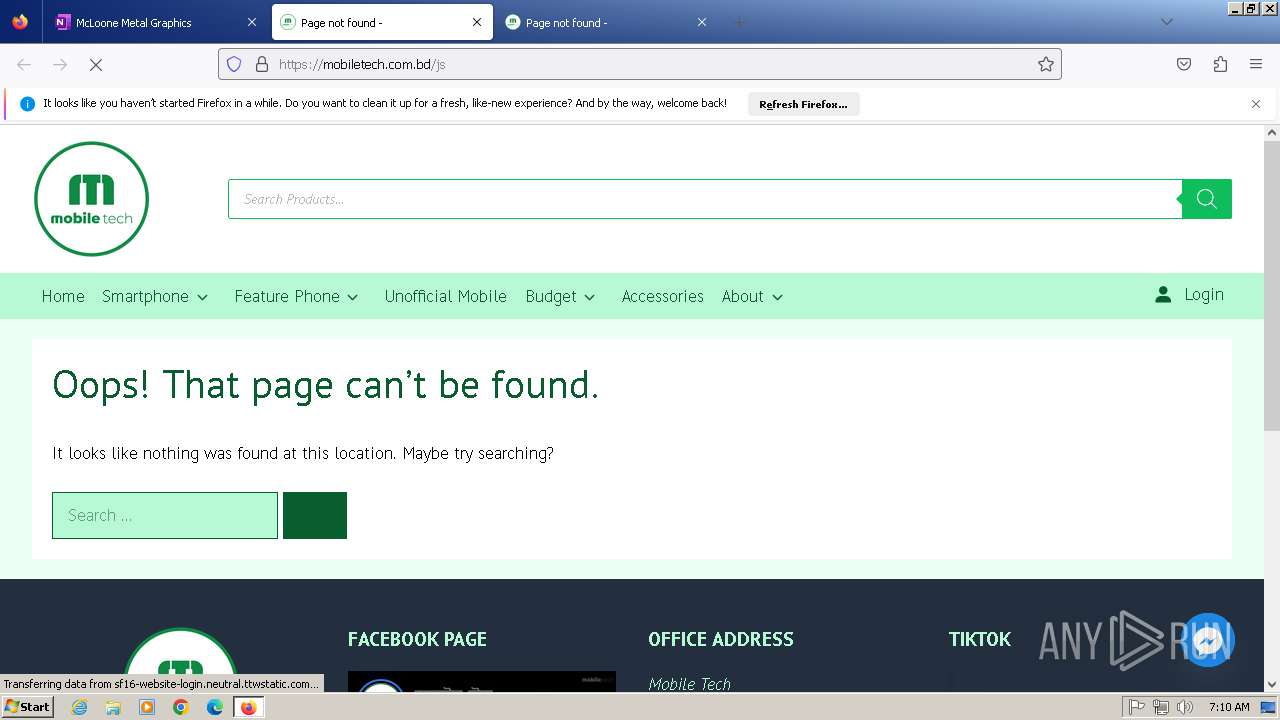Launch Chrome from taskbar
This screenshot has width=1280, height=720.
coord(181,707)
